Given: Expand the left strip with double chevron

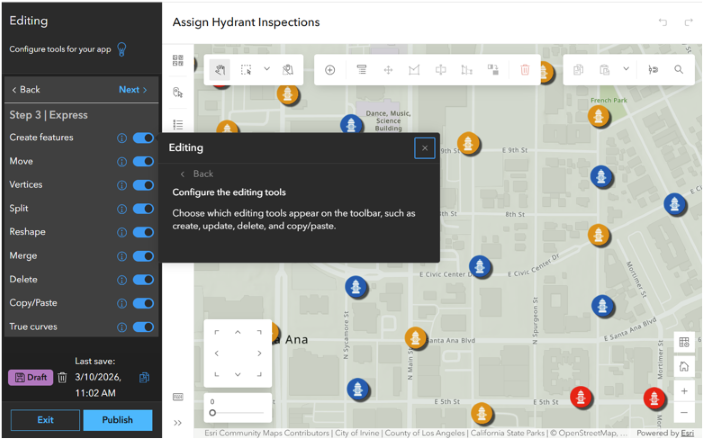Looking at the screenshot, I should 178,423.
